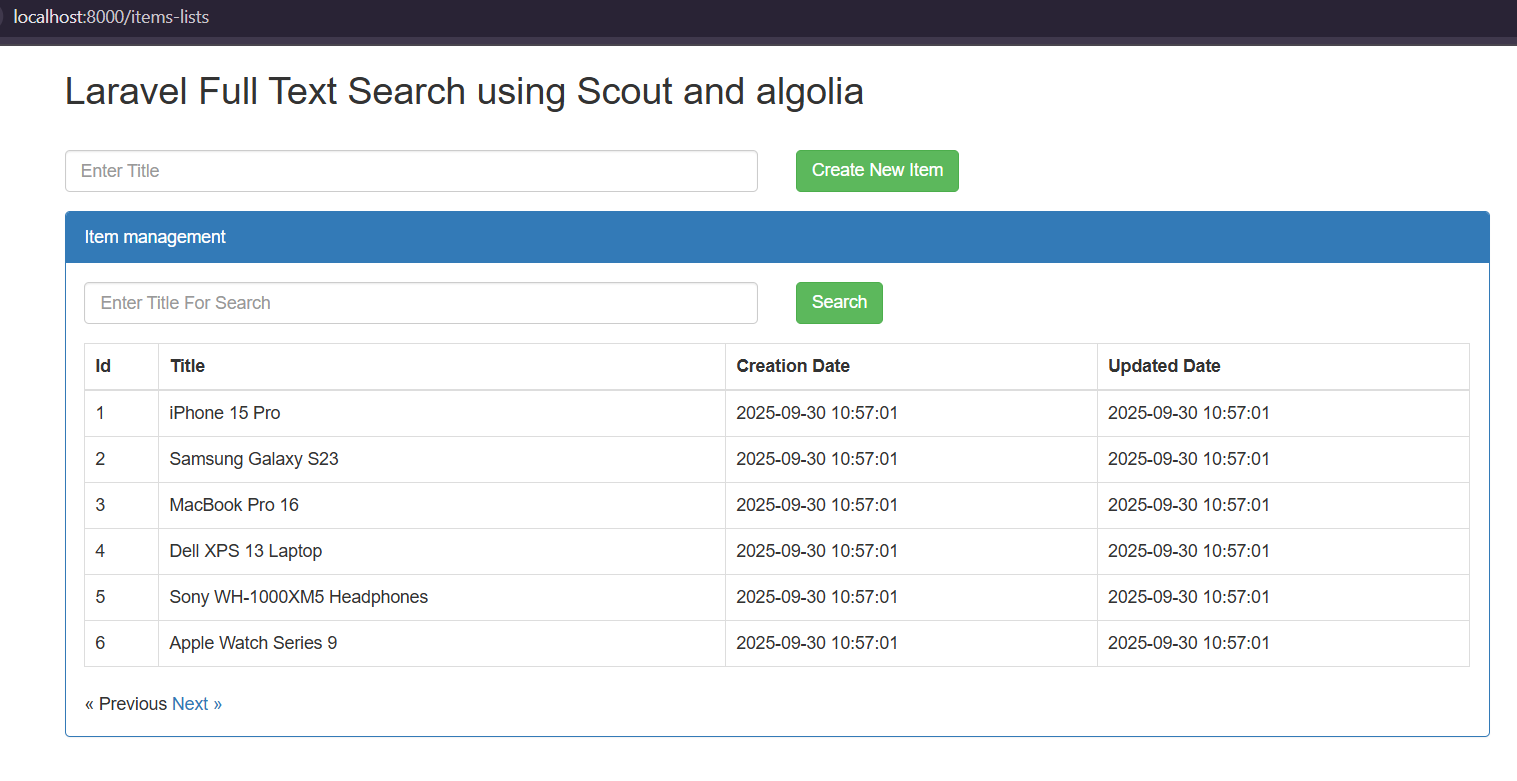This screenshot has height=781, width=1517.
Task: Select Sony WH-1000XM5 Headphones item
Action: click(298, 596)
